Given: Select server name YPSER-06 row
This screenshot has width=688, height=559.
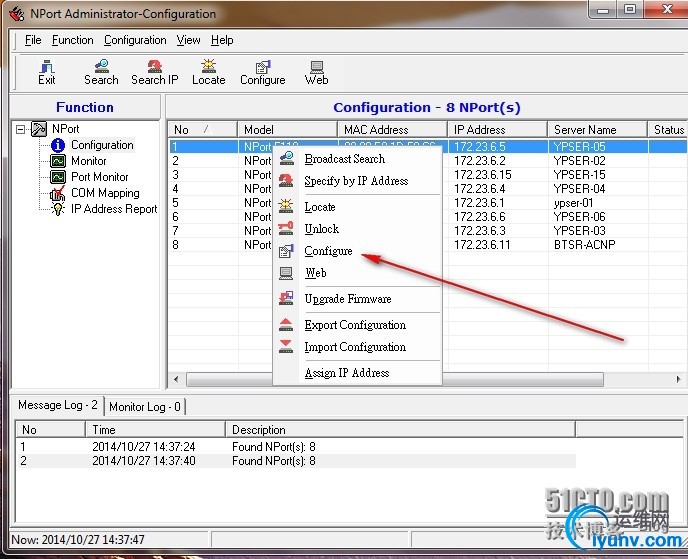Looking at the screenshot, I should [x=579, y=217].
